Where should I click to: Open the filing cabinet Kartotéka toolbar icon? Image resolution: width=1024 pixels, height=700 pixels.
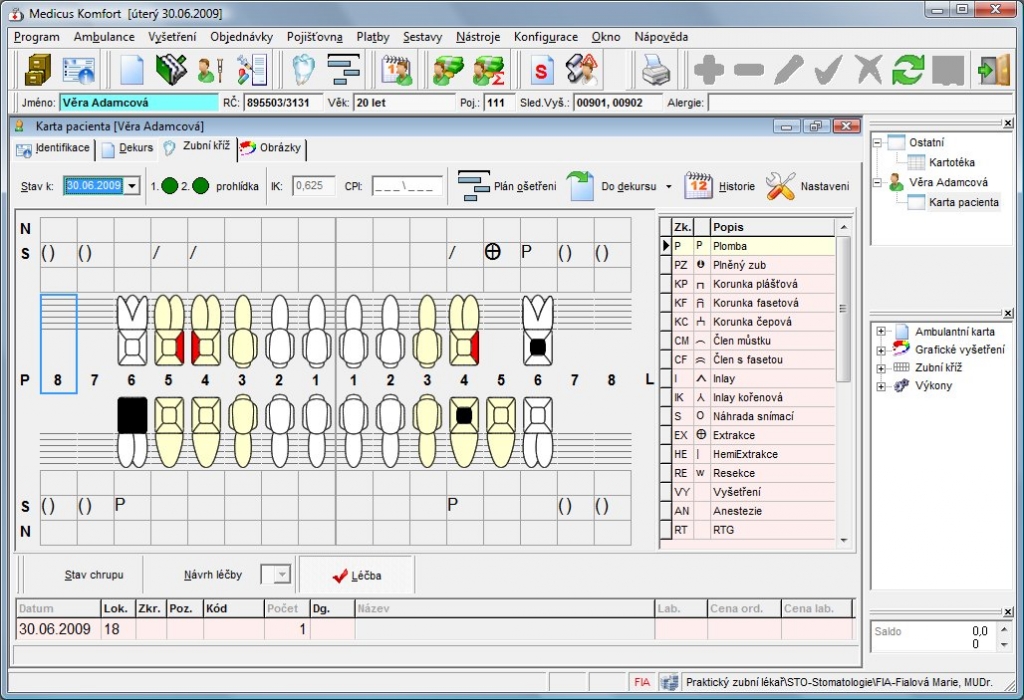pyautogui.click(x=38, y=70)
